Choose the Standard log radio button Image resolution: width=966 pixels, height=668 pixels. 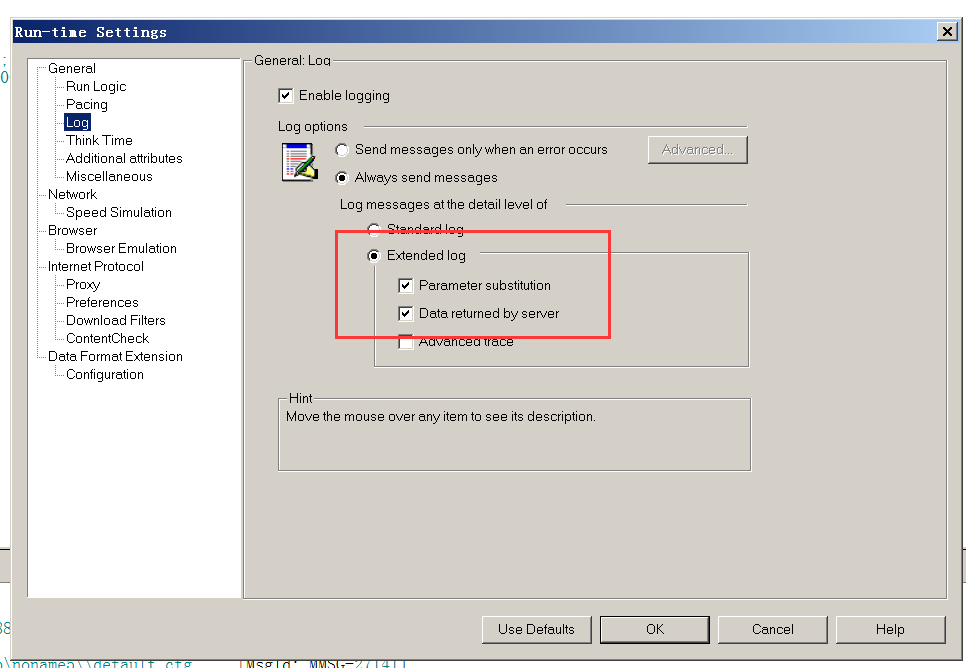(374, 230)
